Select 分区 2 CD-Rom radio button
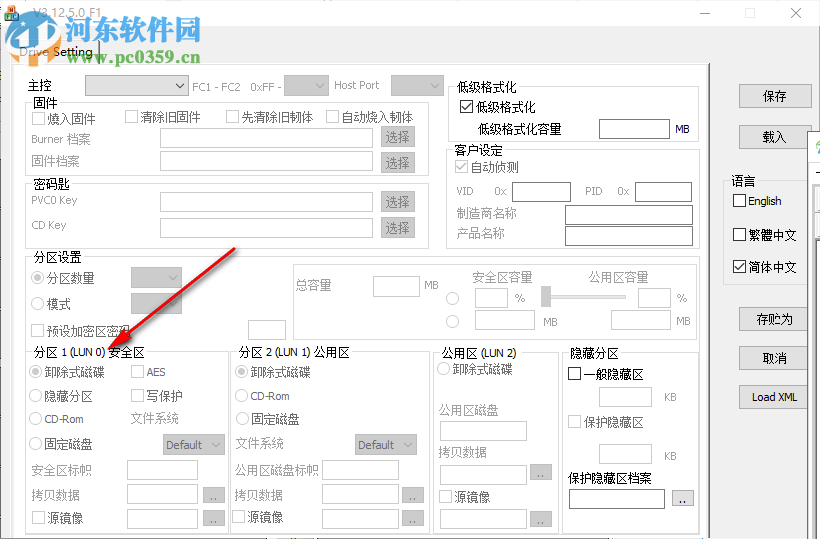The image size is (820, 539). [242, 396]
